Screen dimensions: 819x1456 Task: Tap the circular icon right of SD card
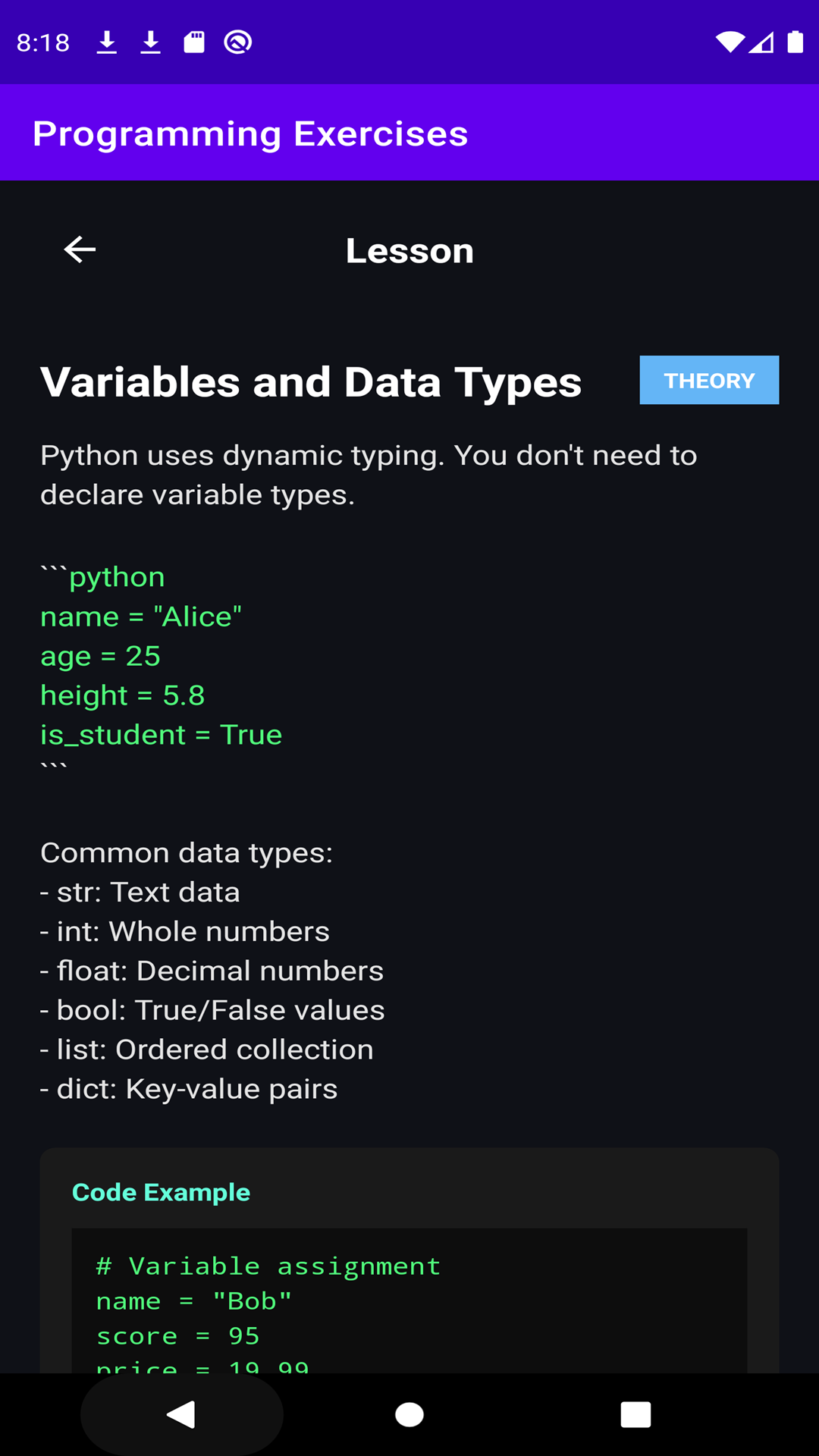(238, 42)
